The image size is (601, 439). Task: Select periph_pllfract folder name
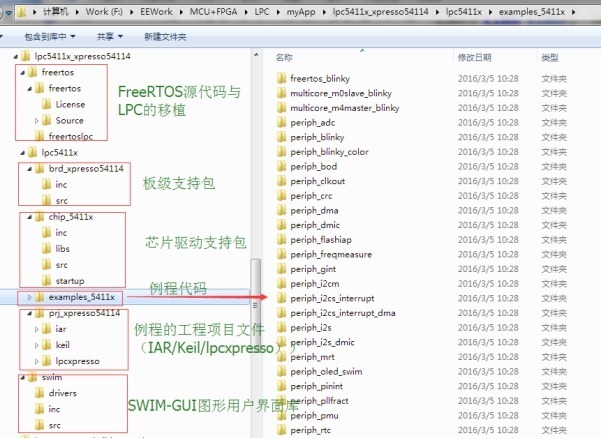coord(319,401)
